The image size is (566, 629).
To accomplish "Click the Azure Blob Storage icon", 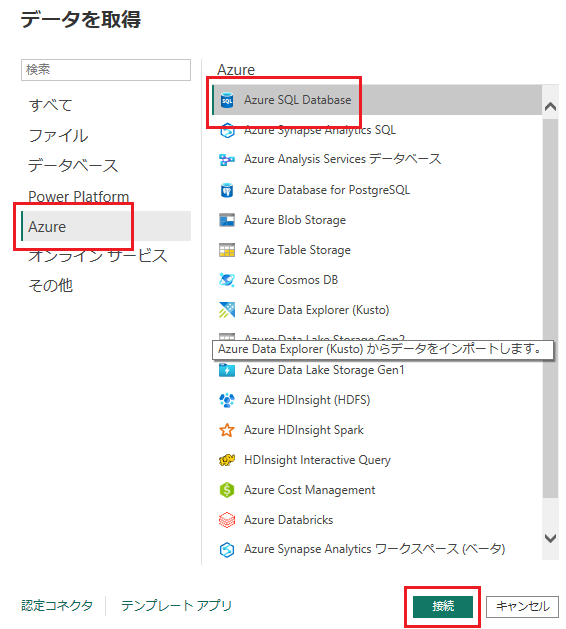I will click(227, 220).
